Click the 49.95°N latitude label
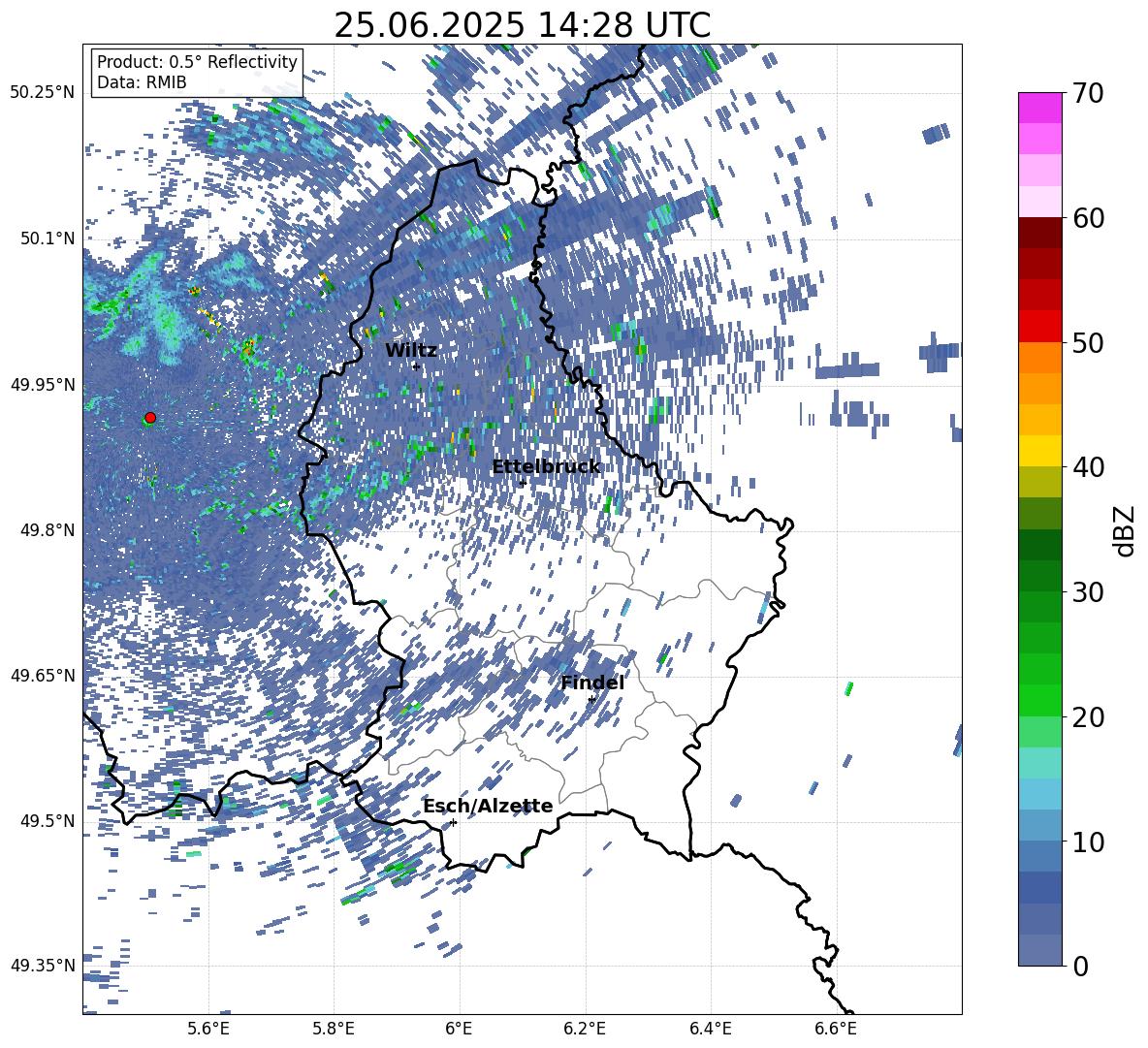 pos(43,384)
